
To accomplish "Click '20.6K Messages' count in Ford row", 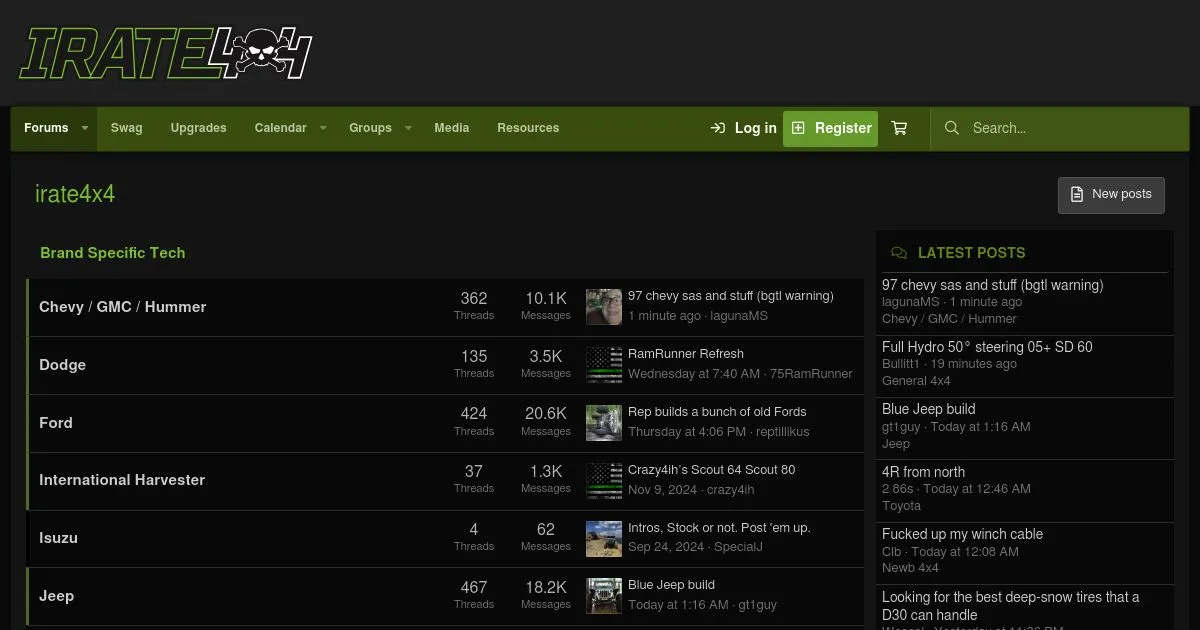I will click(x=546, y=421).
